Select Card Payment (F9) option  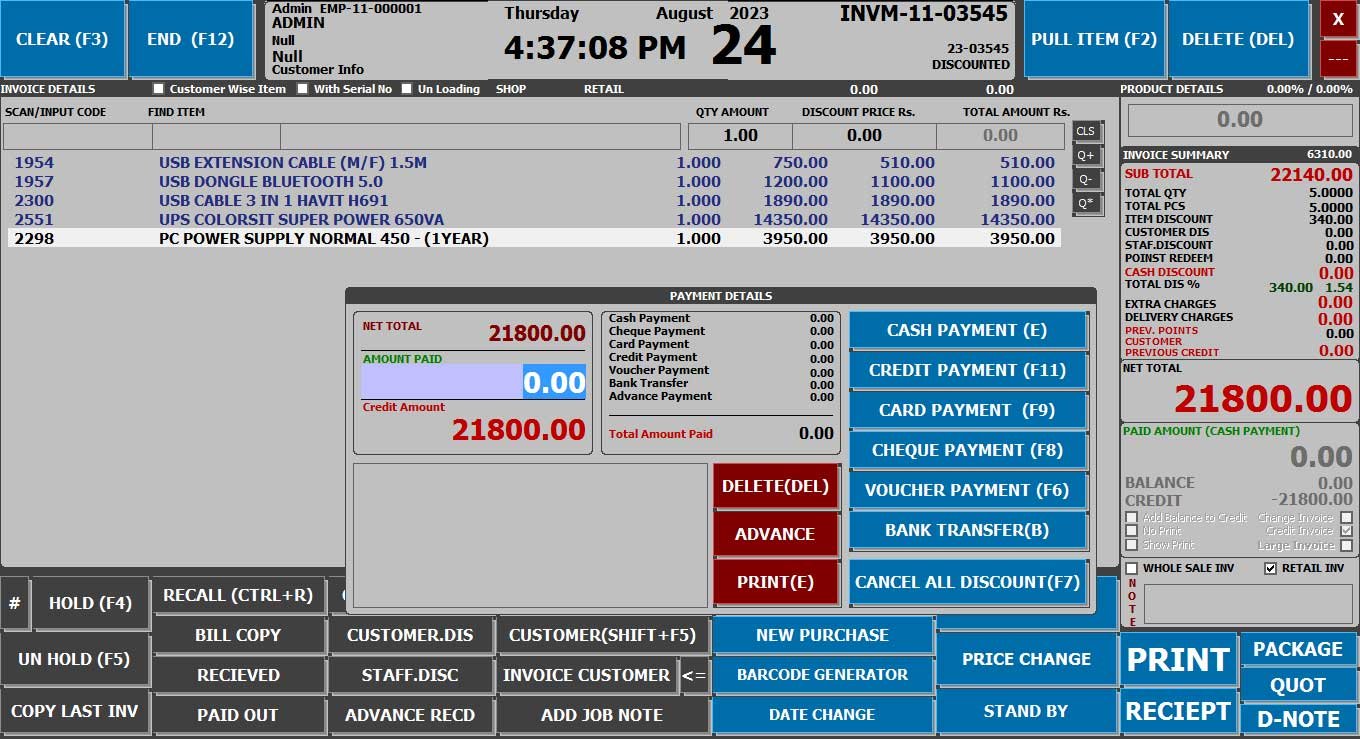(x=967, y=410)
